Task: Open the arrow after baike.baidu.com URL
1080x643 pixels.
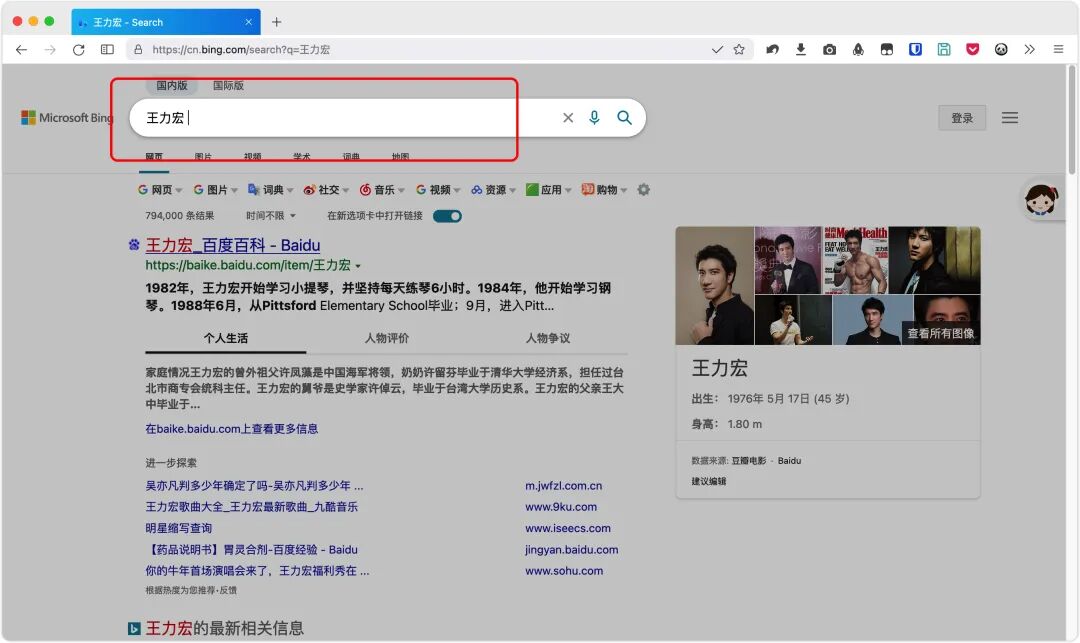Action: pos(358,266)
